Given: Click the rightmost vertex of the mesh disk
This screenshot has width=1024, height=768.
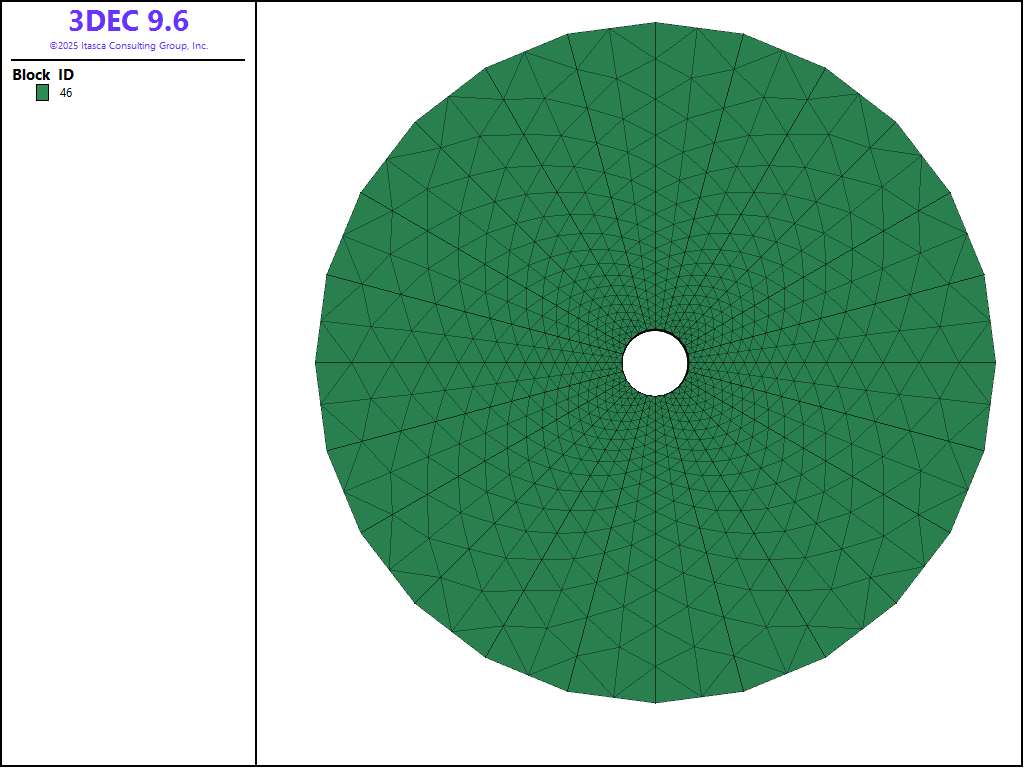Looking at the screenshot, I should 996,362.
